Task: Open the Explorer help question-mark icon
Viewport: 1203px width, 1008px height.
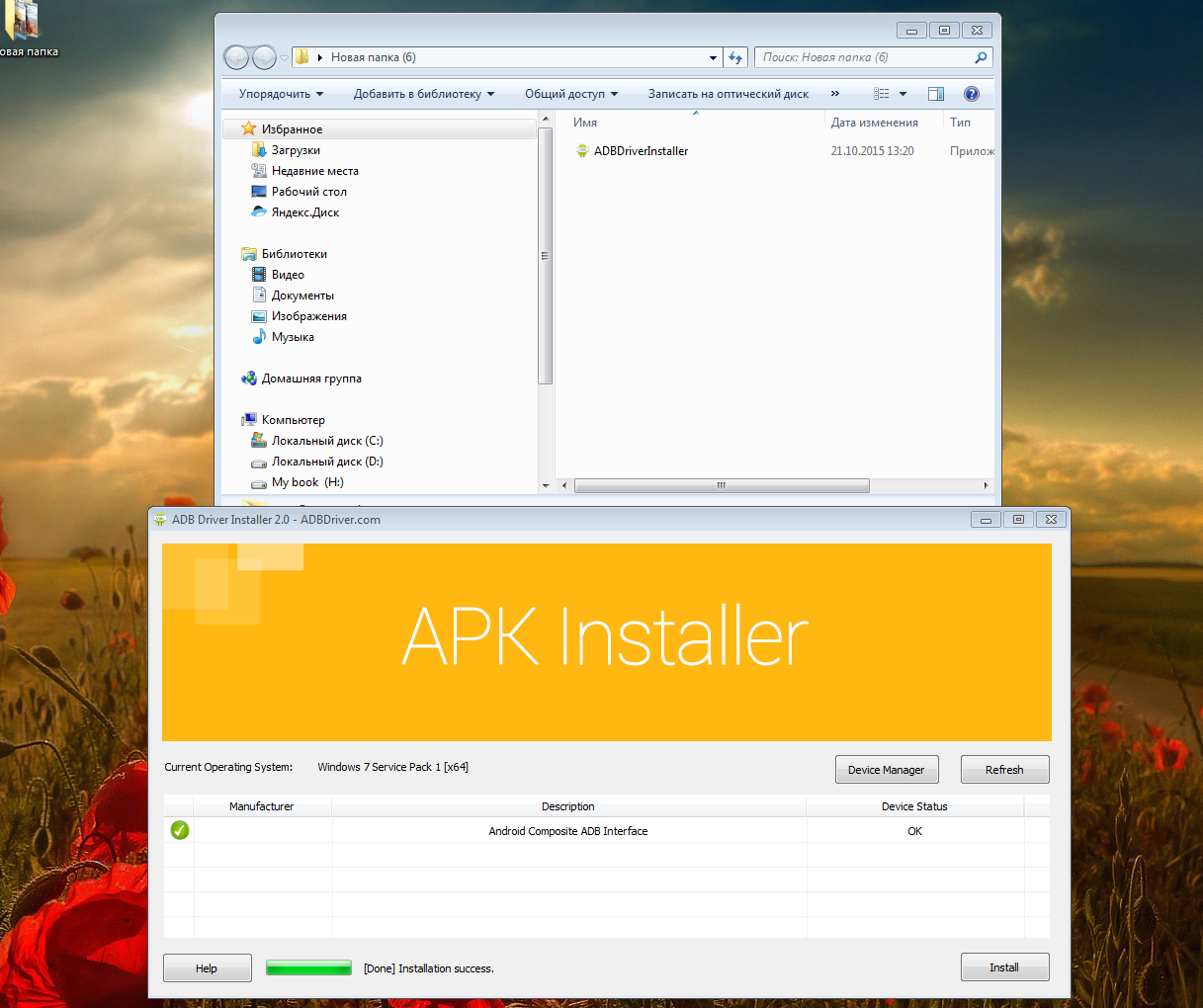Action: pyautogui.click(x=971, y=94)
